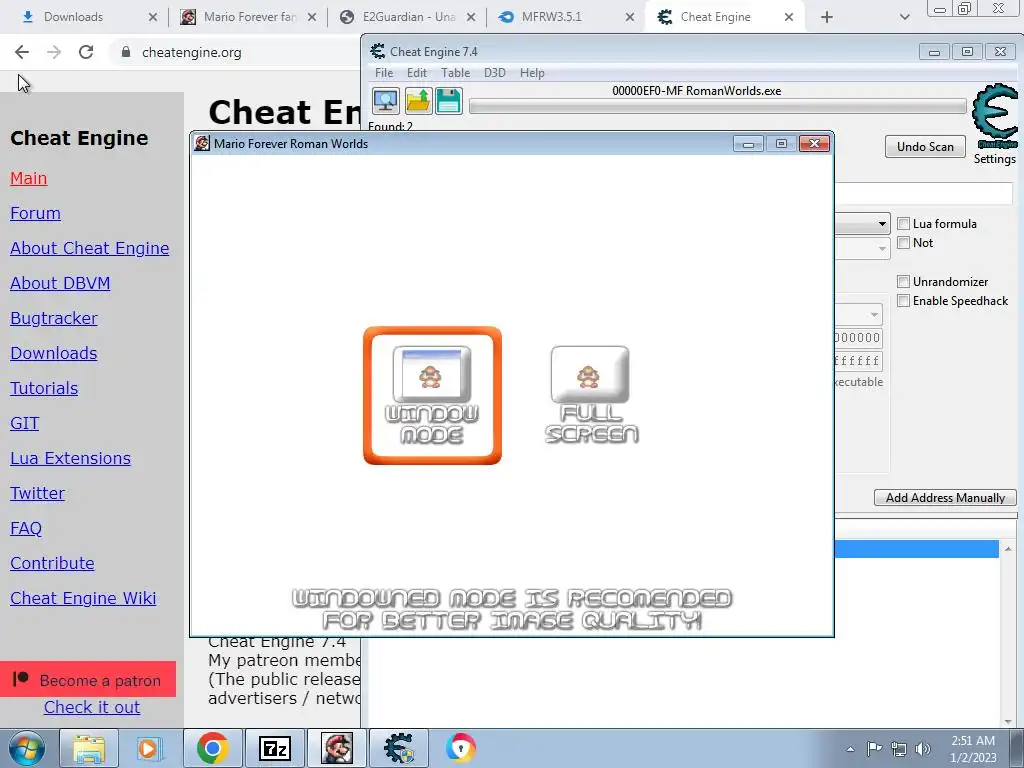Open Cheat Engine Table menu

(455, 73)
